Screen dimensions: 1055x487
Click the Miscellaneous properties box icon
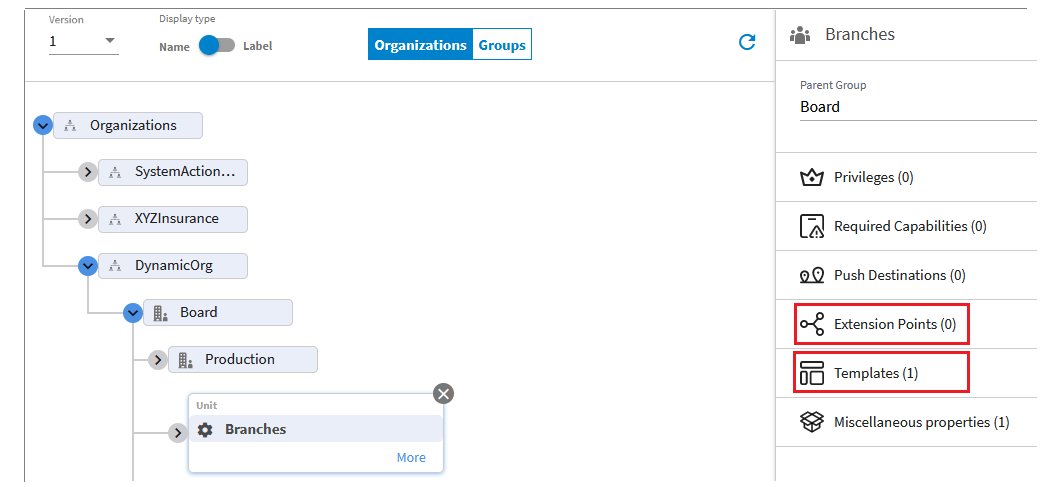coord(811,422)
